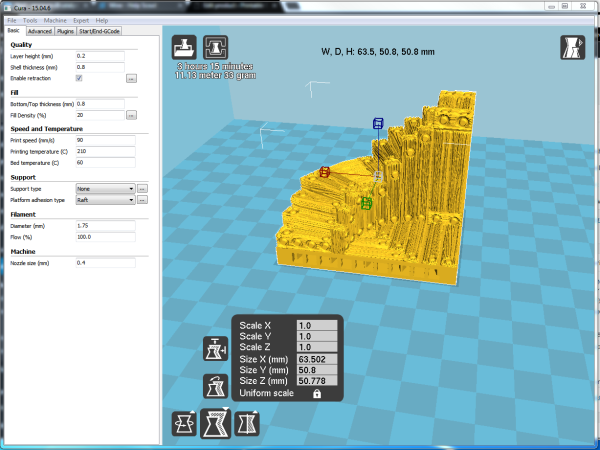Switch to the Start/End-GCode tab
This screenshot has width=600, height=450.
tap(100, 31)
